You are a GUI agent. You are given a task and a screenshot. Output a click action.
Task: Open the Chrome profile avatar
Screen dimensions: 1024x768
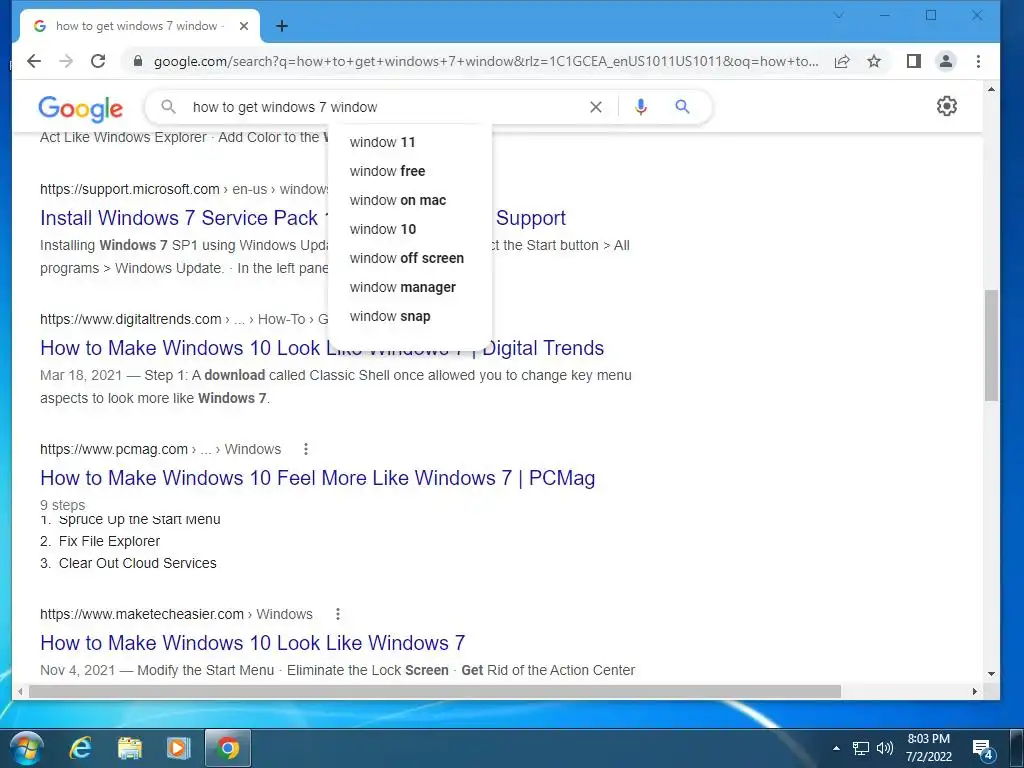pyautogui.click(x=946, y=61)
